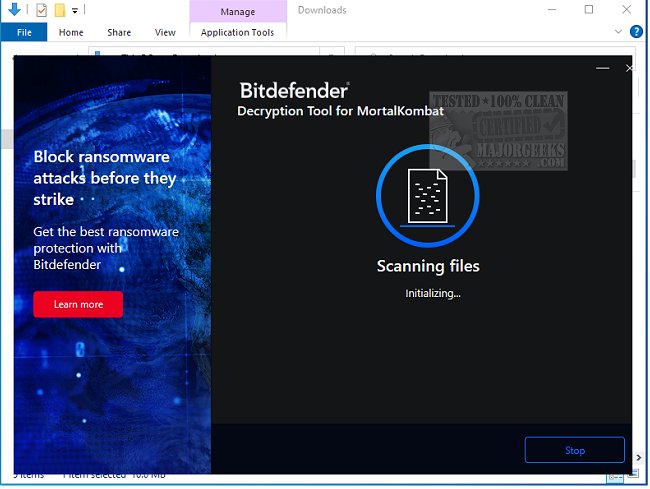Open the File tab in Explorer
The height and width of the screenshot is (489, 650).
[24, 32]
